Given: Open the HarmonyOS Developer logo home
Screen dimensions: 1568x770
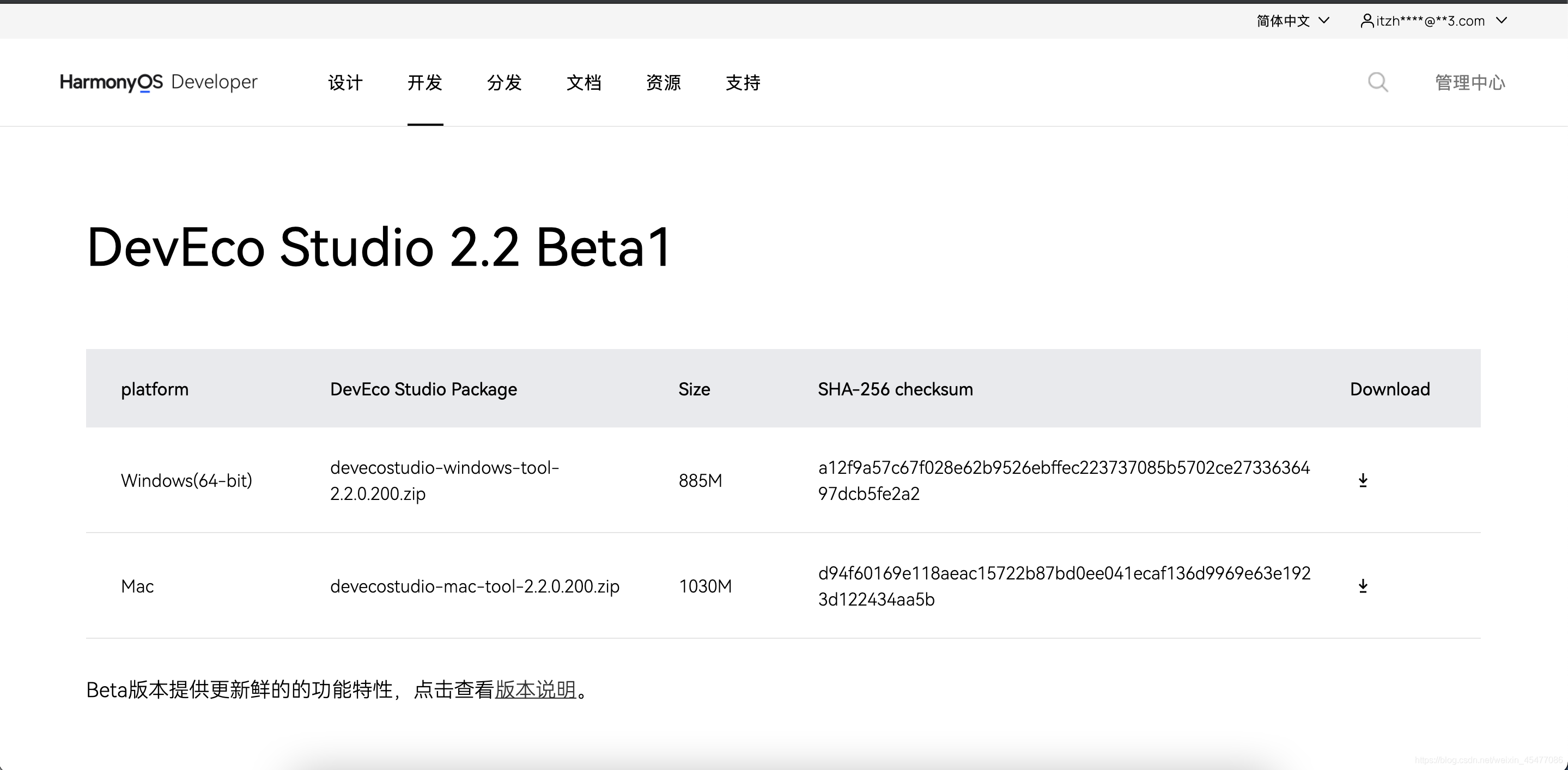Looking at the screenshot, I should pos(158,82).
